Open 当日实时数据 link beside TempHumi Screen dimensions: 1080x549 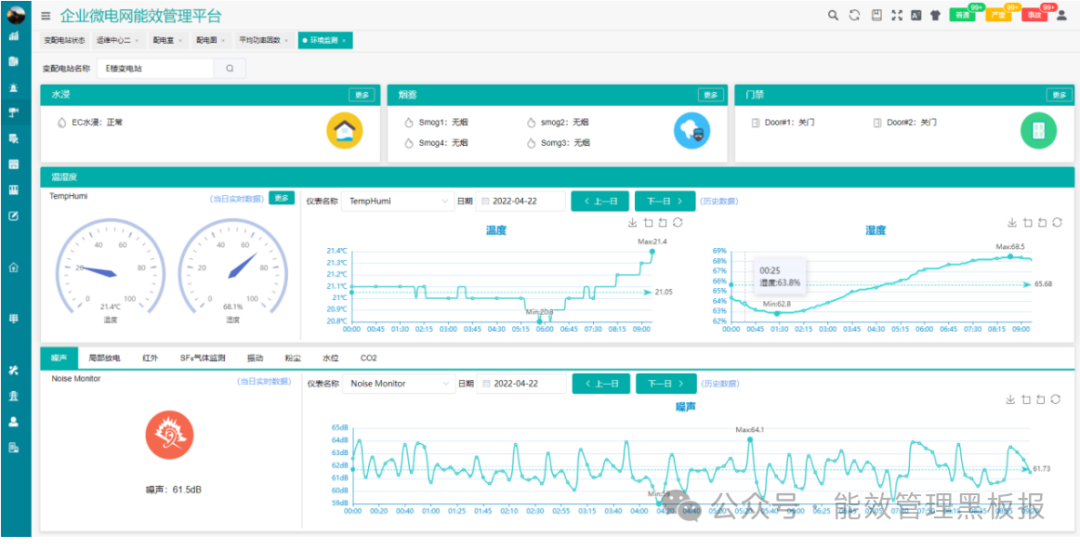[x=237, y=198]
